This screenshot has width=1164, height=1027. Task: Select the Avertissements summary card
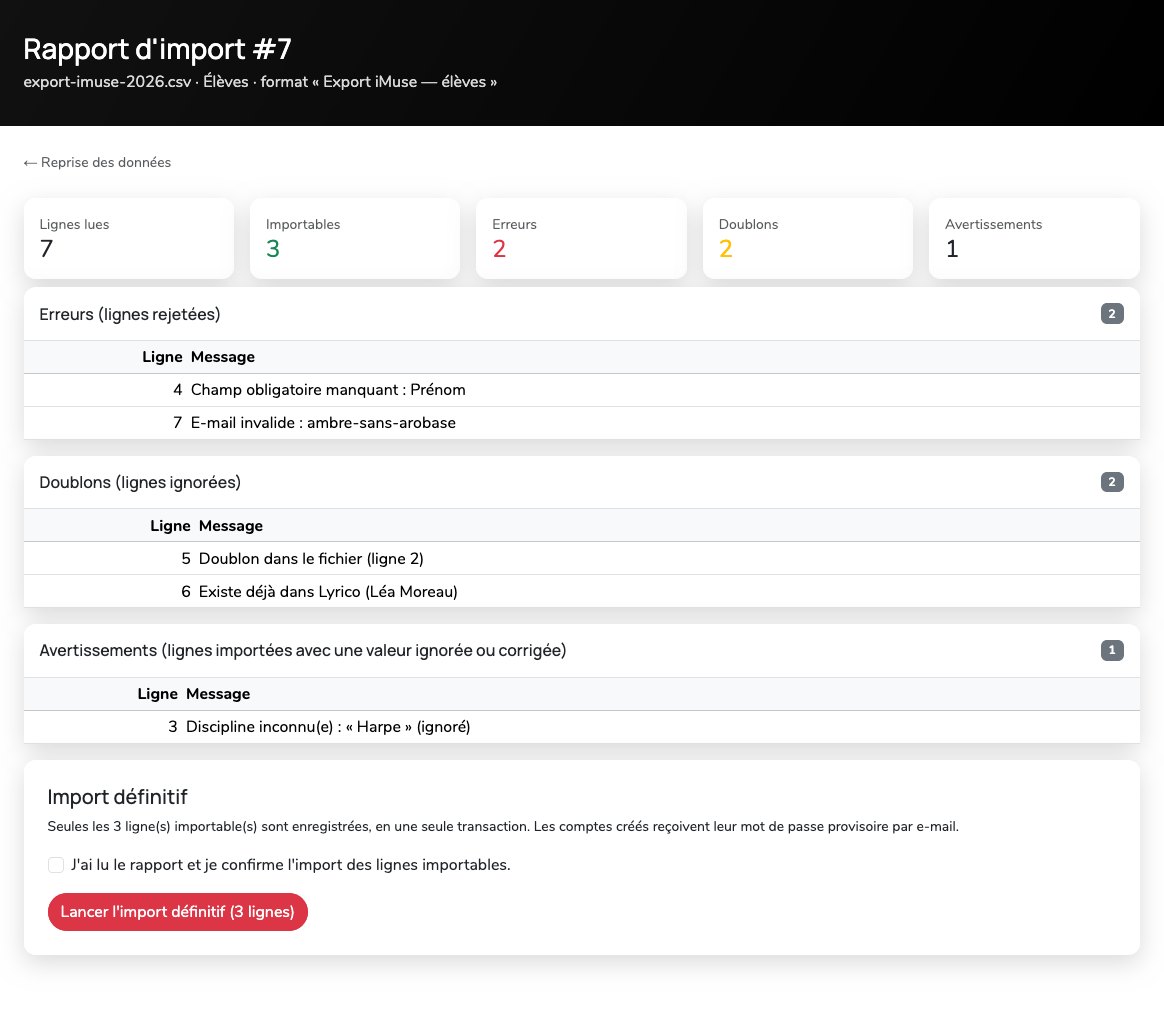tap(1034, 238)
